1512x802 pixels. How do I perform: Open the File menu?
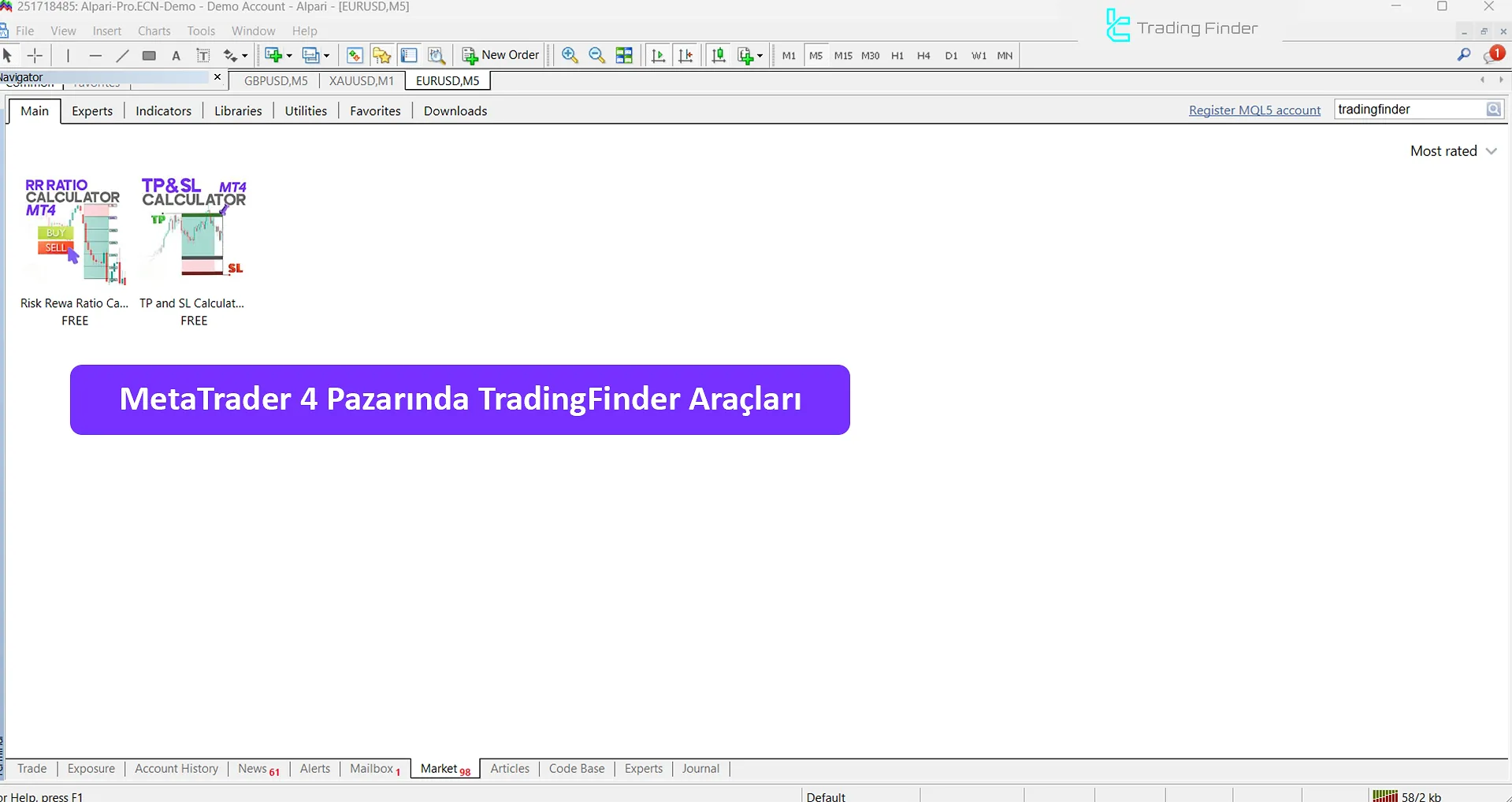coord(25,31)
